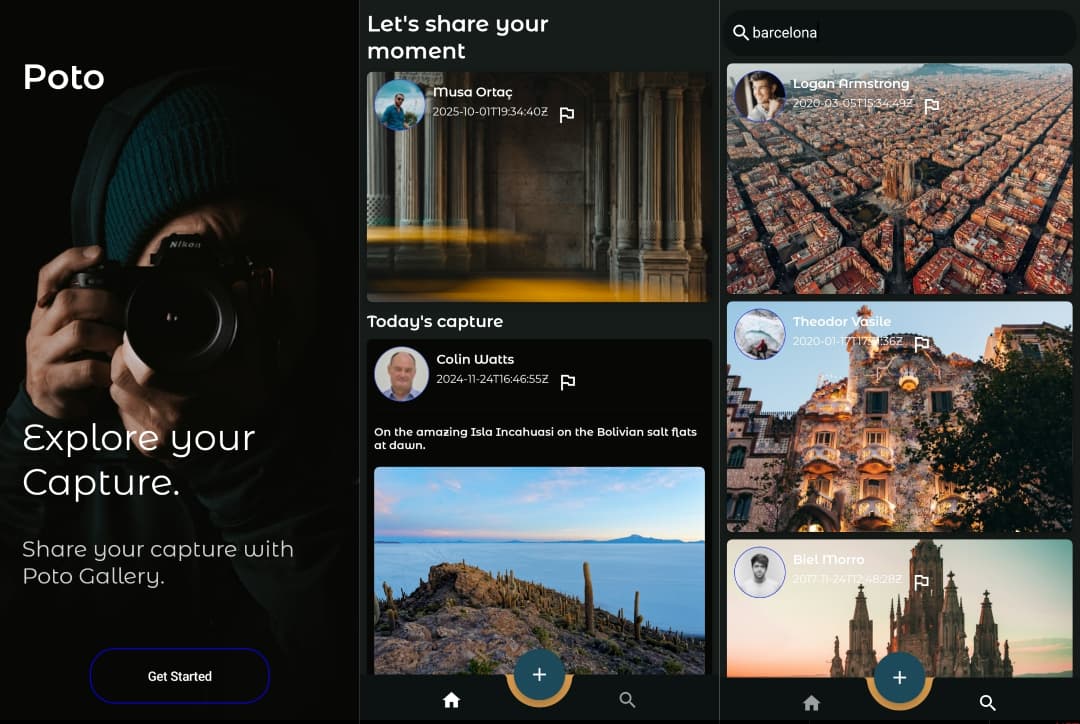Image resolution: width=1080 pixels, height=724 pixels.
Task: Flag Colin Watts's post
Action: [567, 382]
